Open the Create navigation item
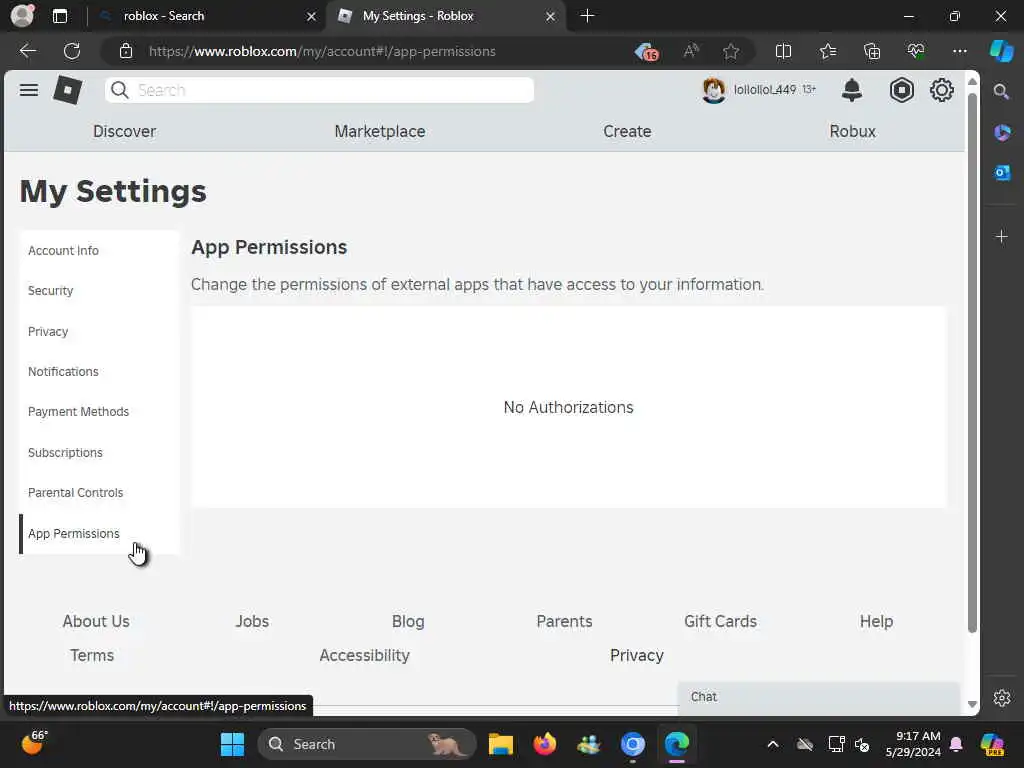The height and width of the screenshot is (768, 1024). click(x=627, y=131)
